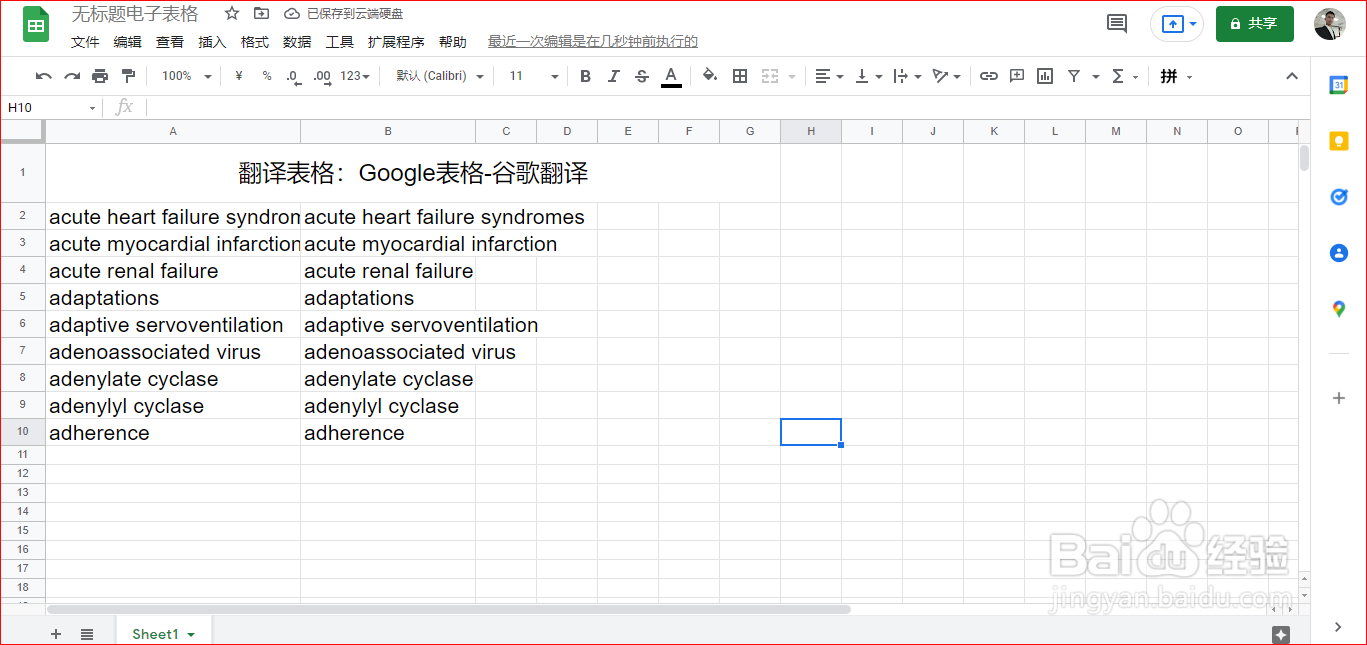Open the zoom 100% dropdown
Viewport: 1367px width, 645px height.
point(187,76)
